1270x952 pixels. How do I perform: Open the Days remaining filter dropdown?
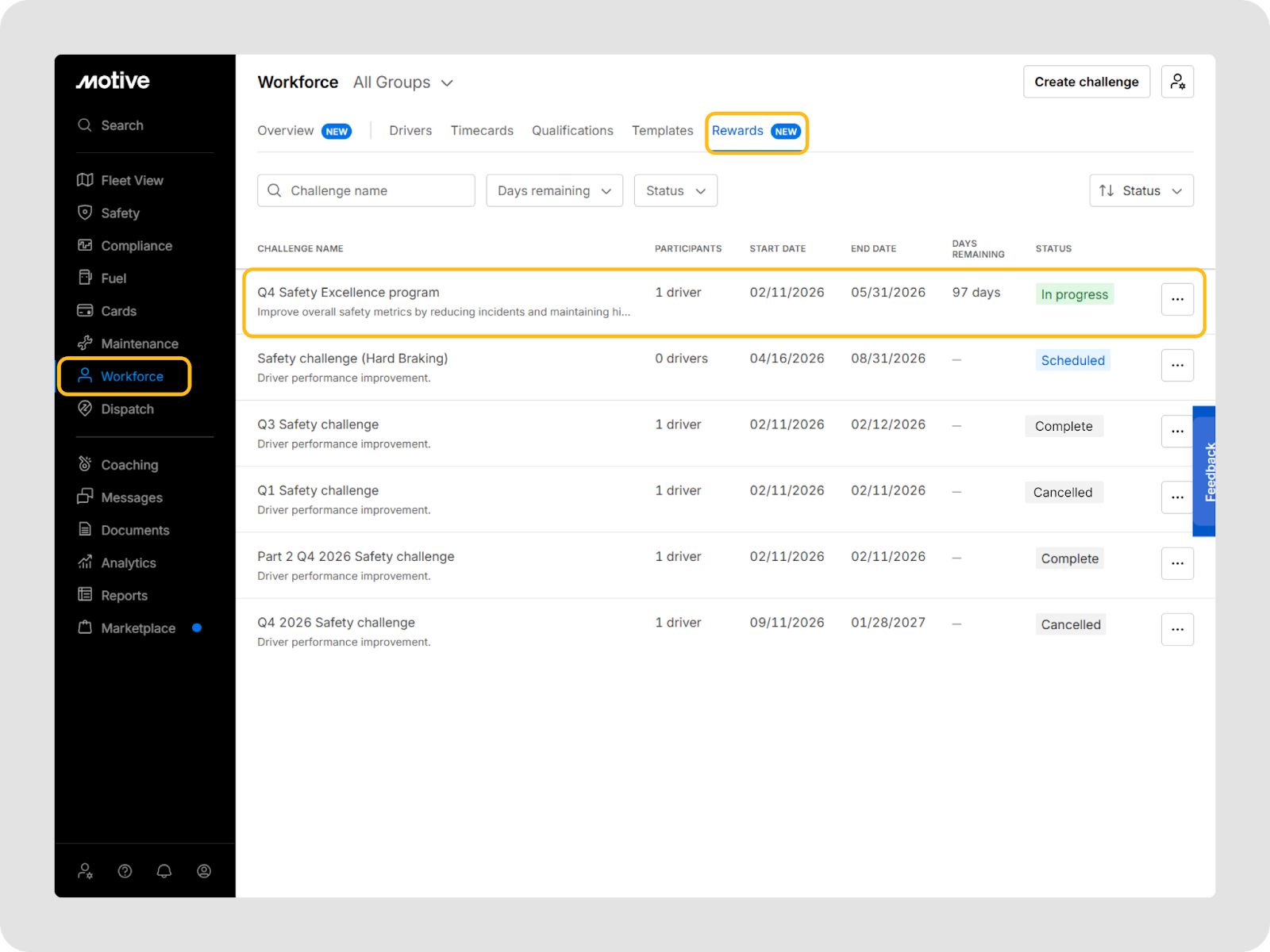click(x=554, y=190)
